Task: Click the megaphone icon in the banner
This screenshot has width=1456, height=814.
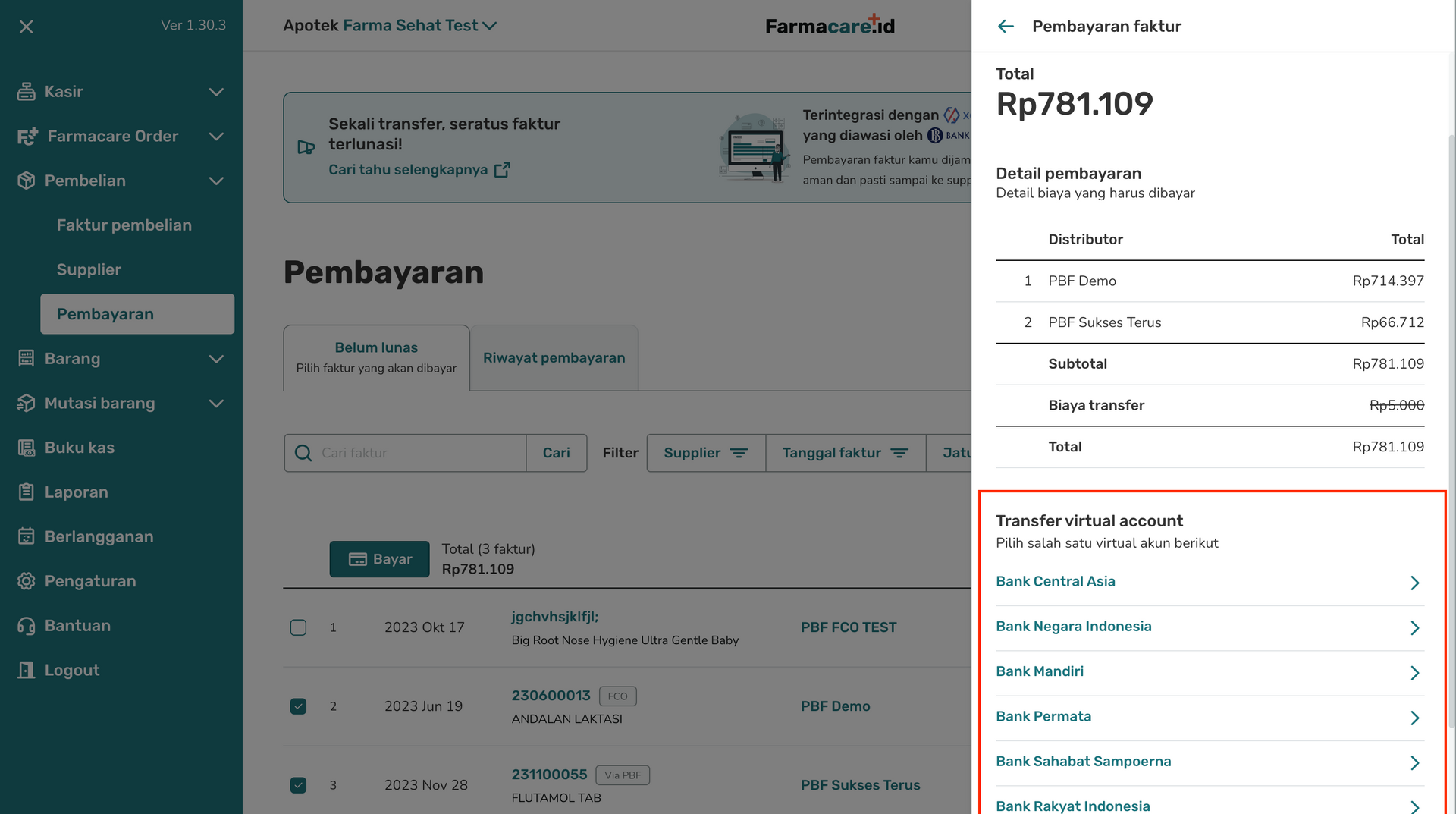Action: [306, 147]
